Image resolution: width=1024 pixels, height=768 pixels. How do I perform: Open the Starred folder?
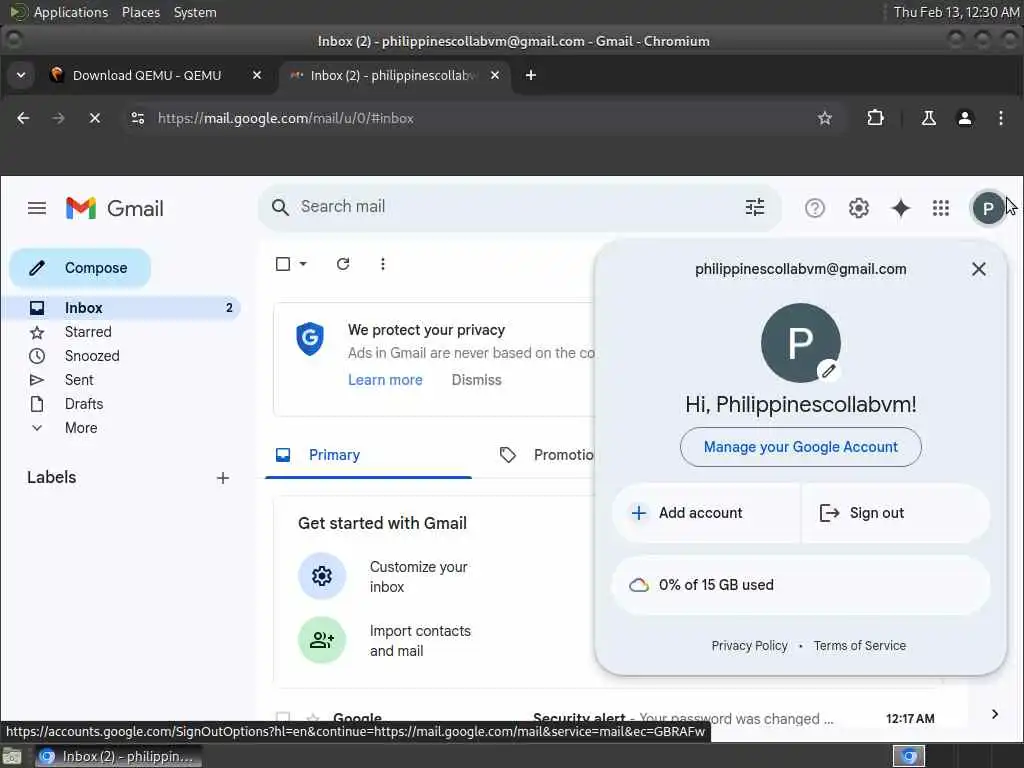88,332
